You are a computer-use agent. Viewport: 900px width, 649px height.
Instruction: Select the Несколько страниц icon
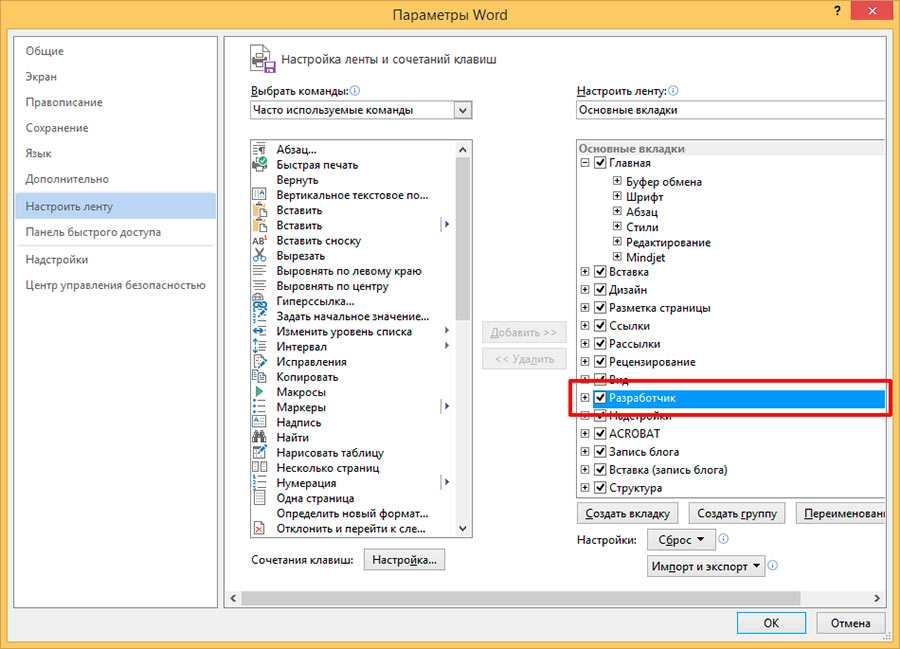pos(259,468)
